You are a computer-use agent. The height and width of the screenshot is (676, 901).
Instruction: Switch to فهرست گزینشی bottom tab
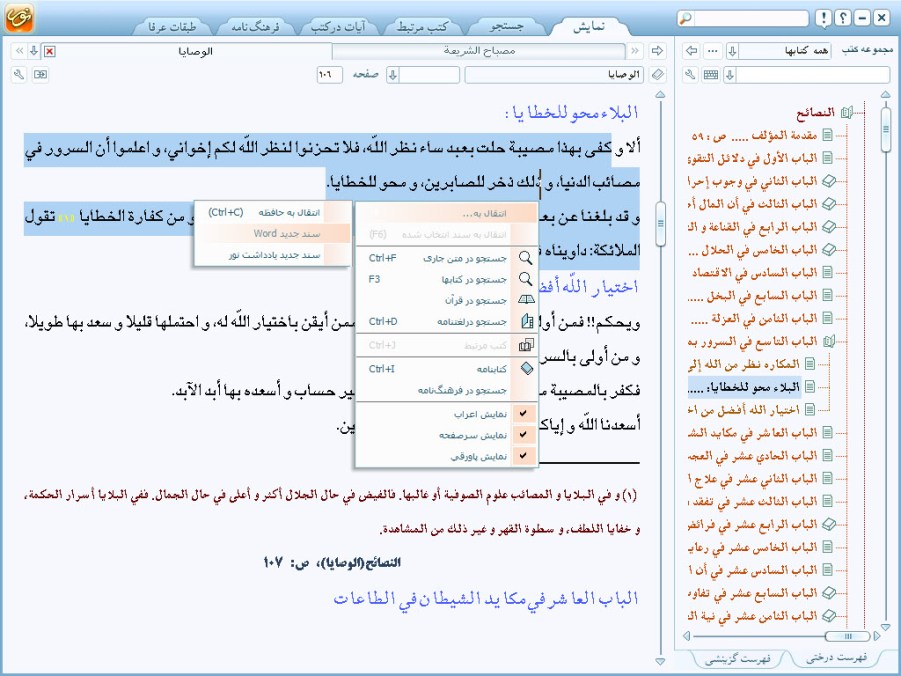pos(737,659)
